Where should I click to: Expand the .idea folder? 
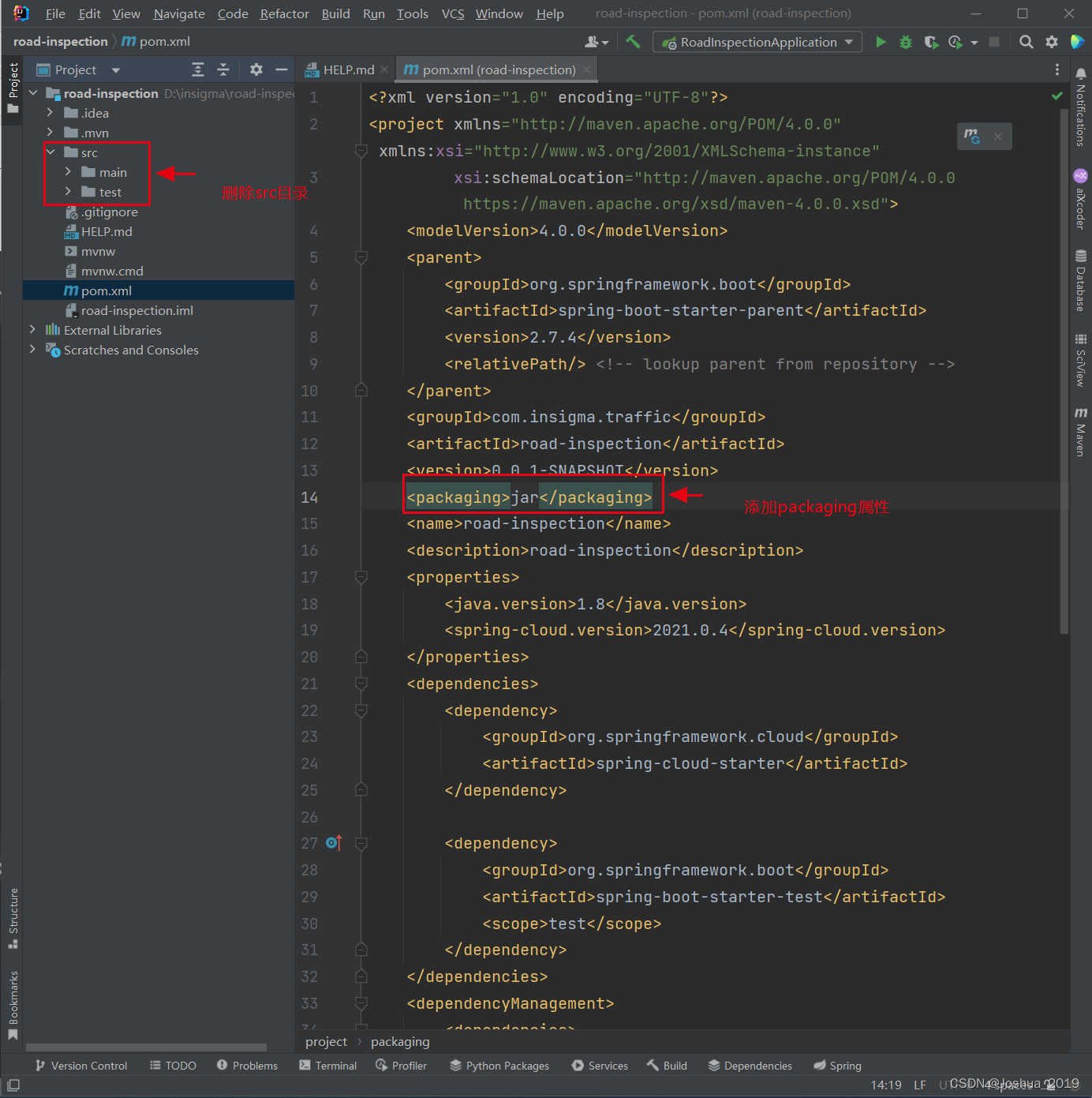(50, 113)
